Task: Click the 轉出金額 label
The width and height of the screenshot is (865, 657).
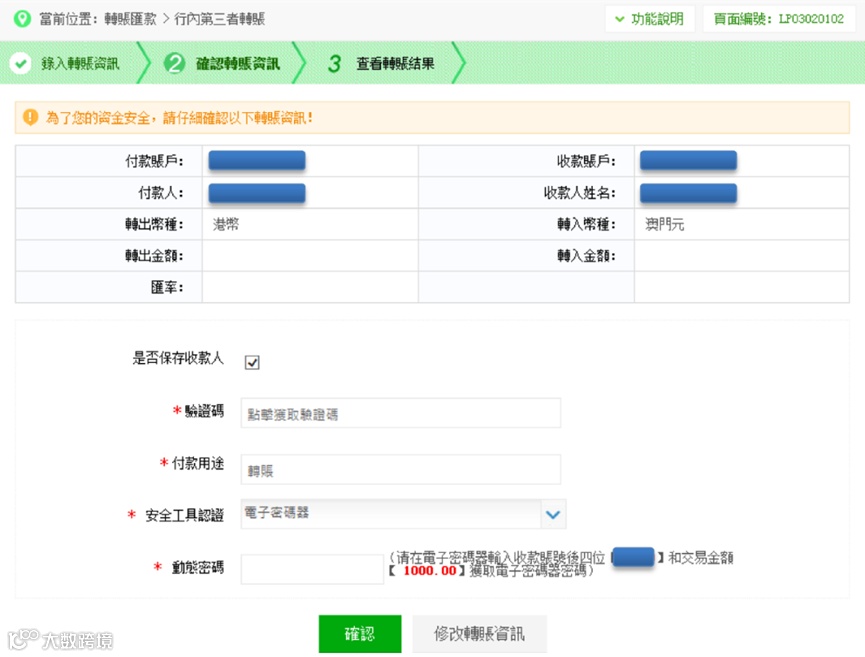Action: [x=154, y=255]
